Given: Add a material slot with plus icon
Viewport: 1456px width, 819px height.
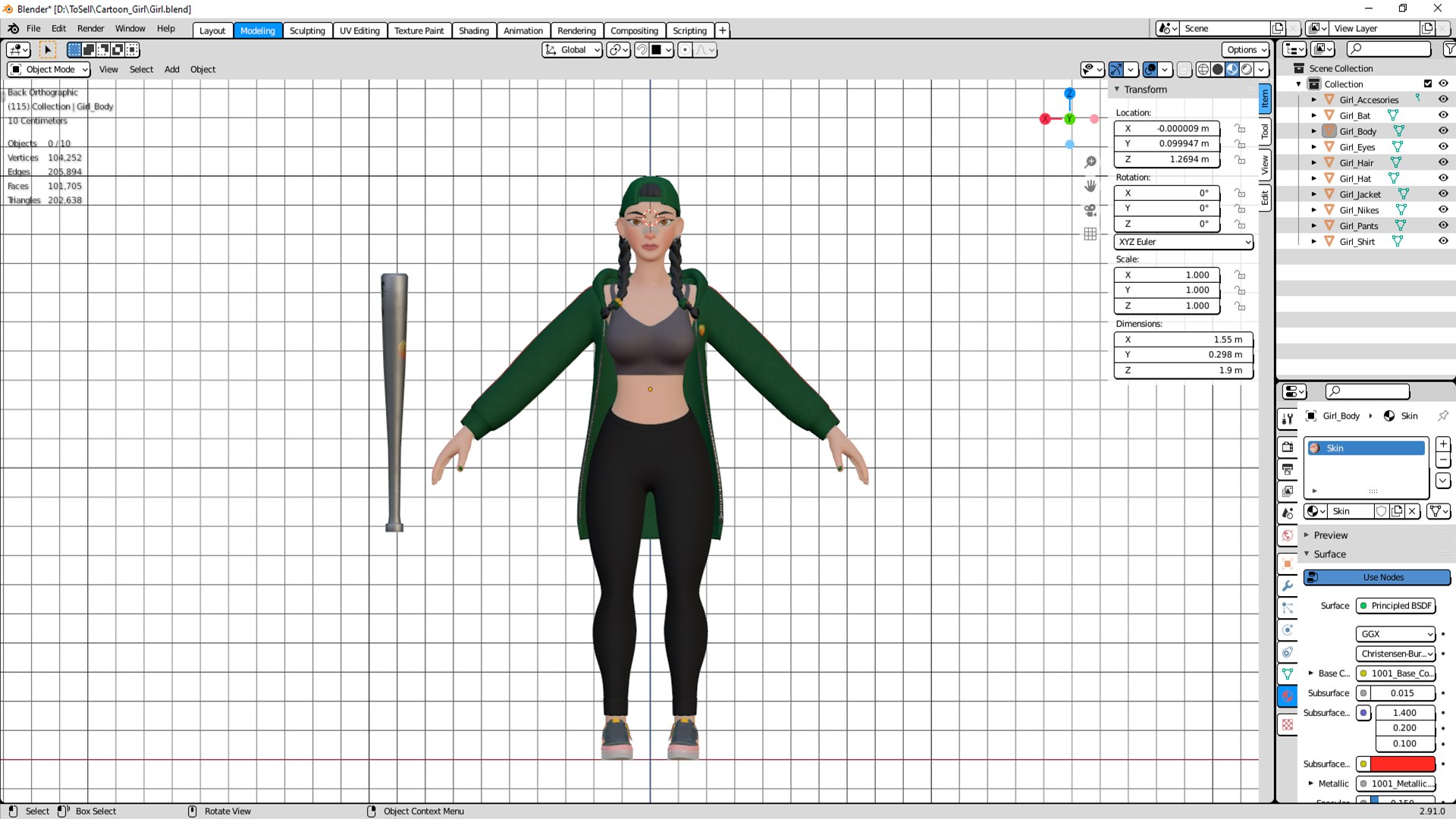Looking at the screenshot, I should [x=1443, y=444].
